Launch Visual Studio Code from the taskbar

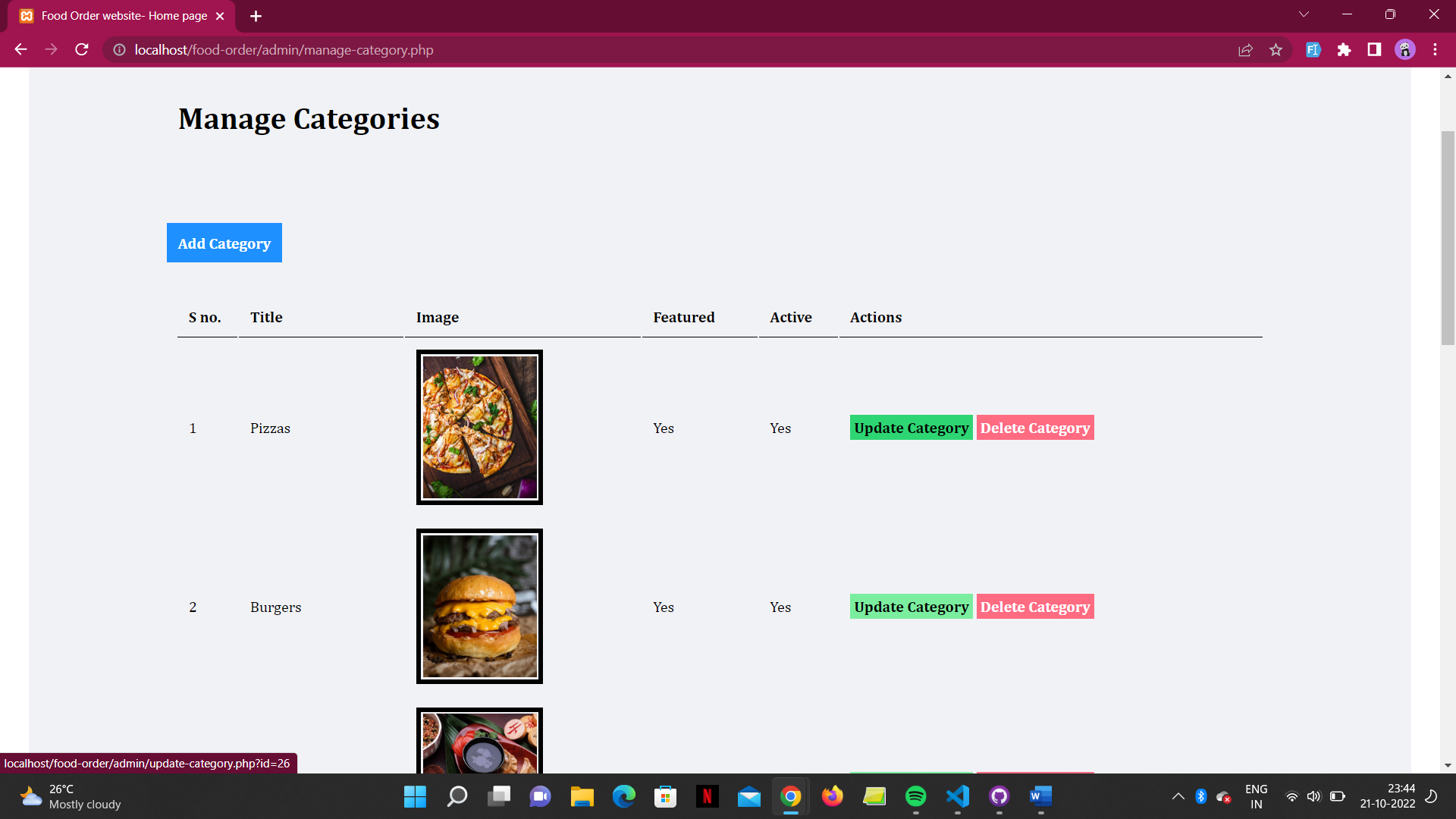coord(957,797)
